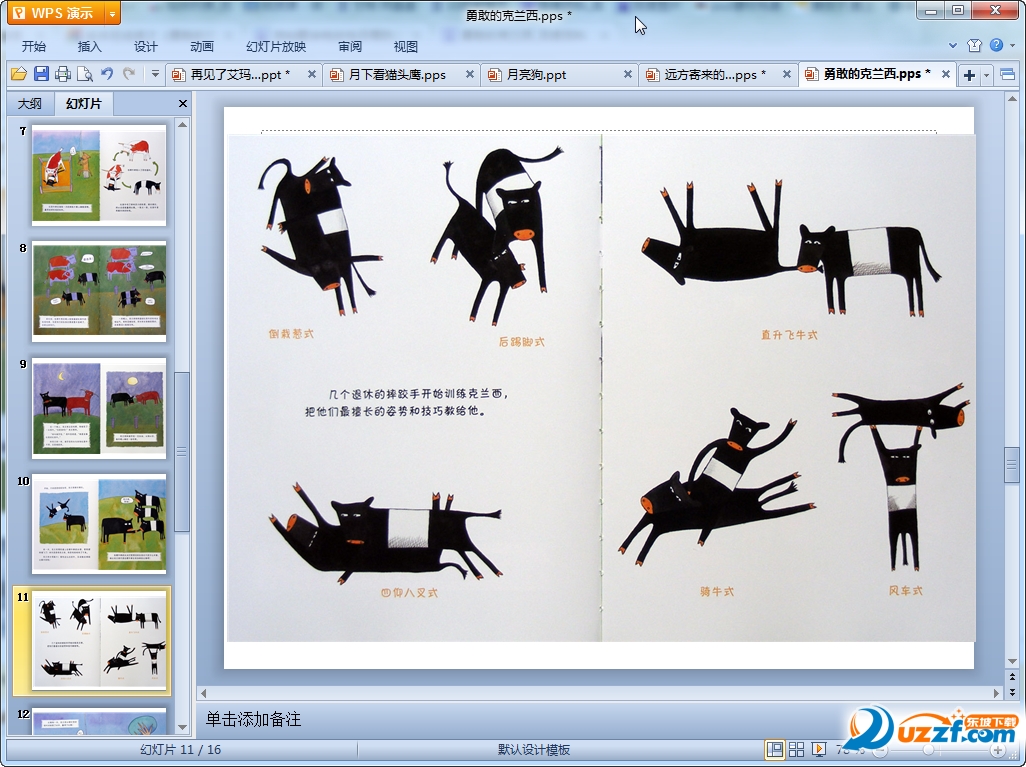Open the WPS 演示 application menu
The width and height of the screenshot is (1026, 767).
point(56,12)
